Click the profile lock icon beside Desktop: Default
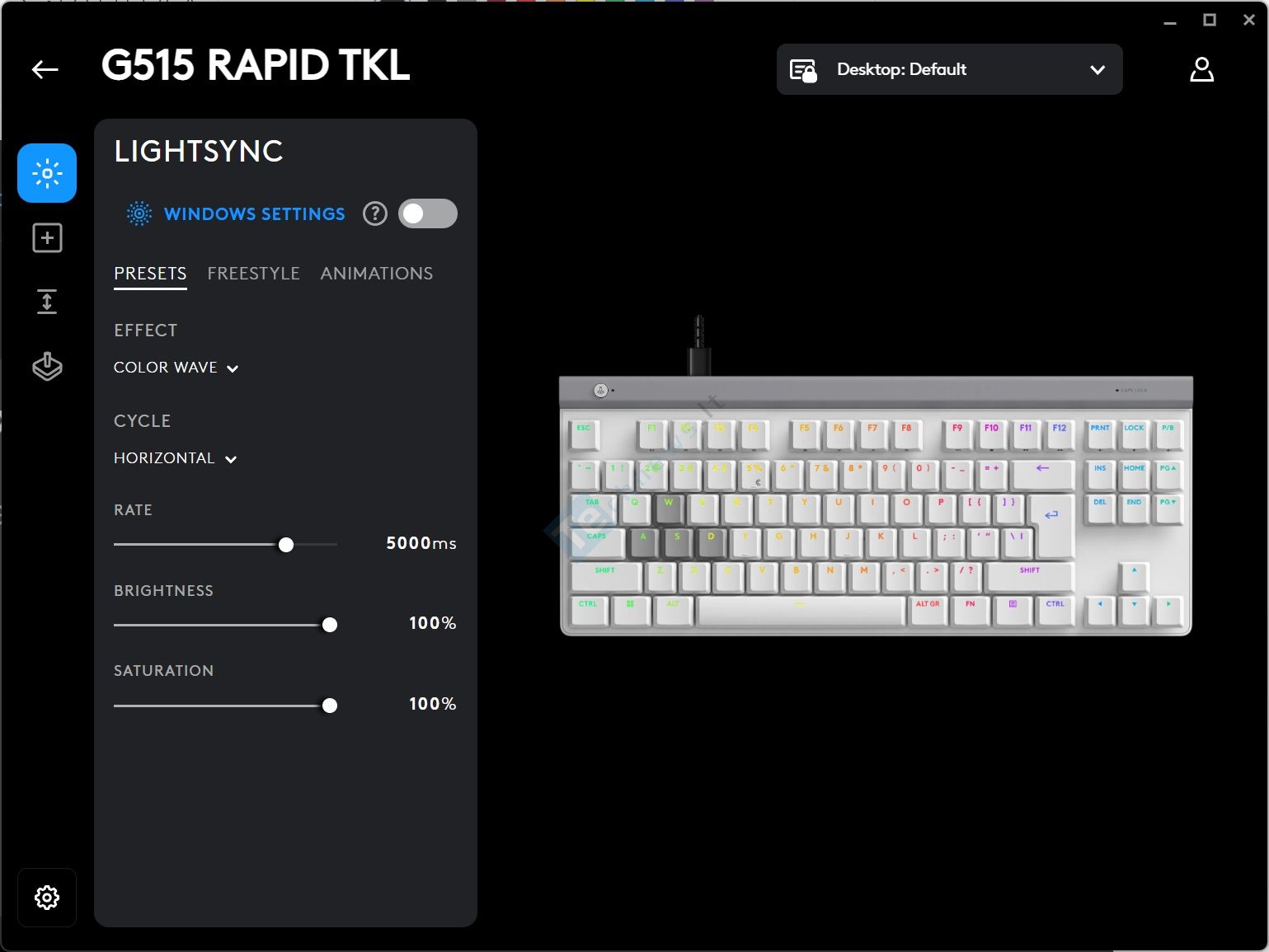 pyautogui.click(x=803, y=70)
